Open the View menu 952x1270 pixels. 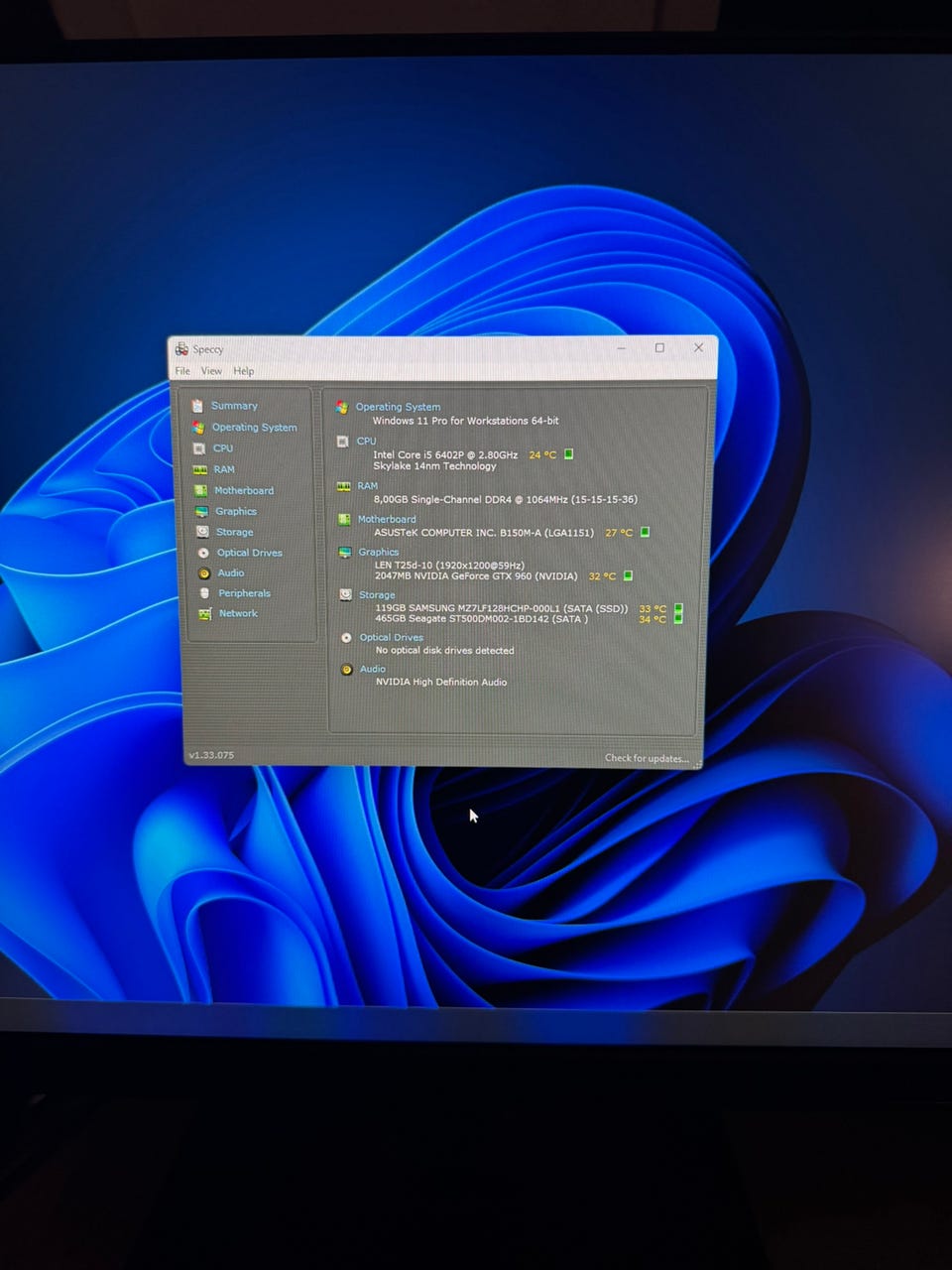pyautogui.click(x=211, y=371)
